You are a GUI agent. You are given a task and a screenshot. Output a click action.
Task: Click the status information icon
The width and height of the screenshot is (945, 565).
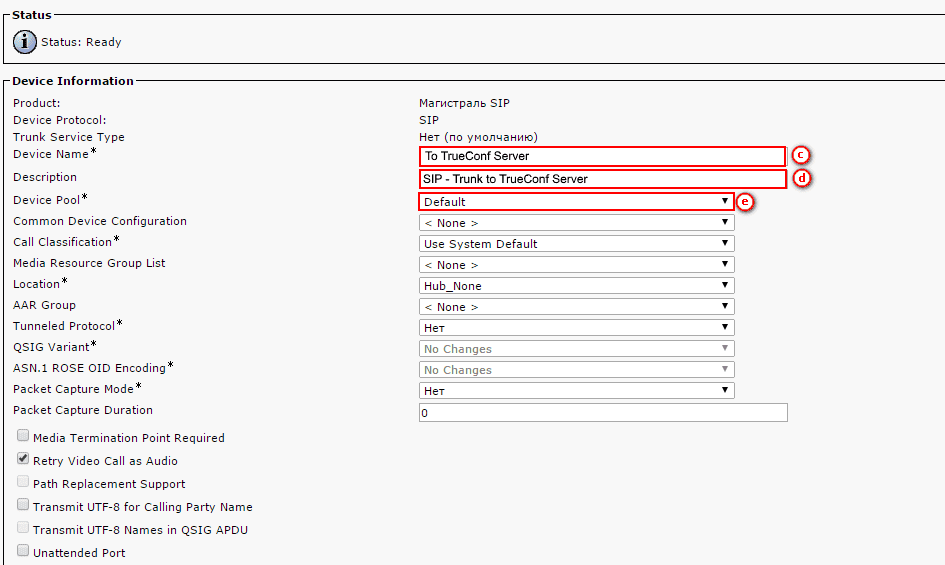point(25,42)
